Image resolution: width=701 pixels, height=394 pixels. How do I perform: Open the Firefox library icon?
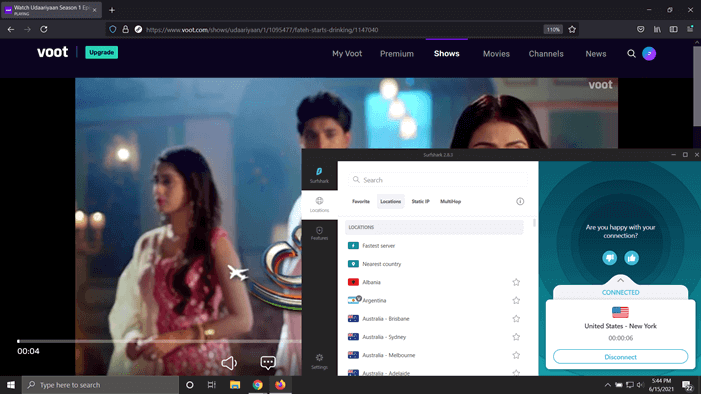(x=657, y=30)
